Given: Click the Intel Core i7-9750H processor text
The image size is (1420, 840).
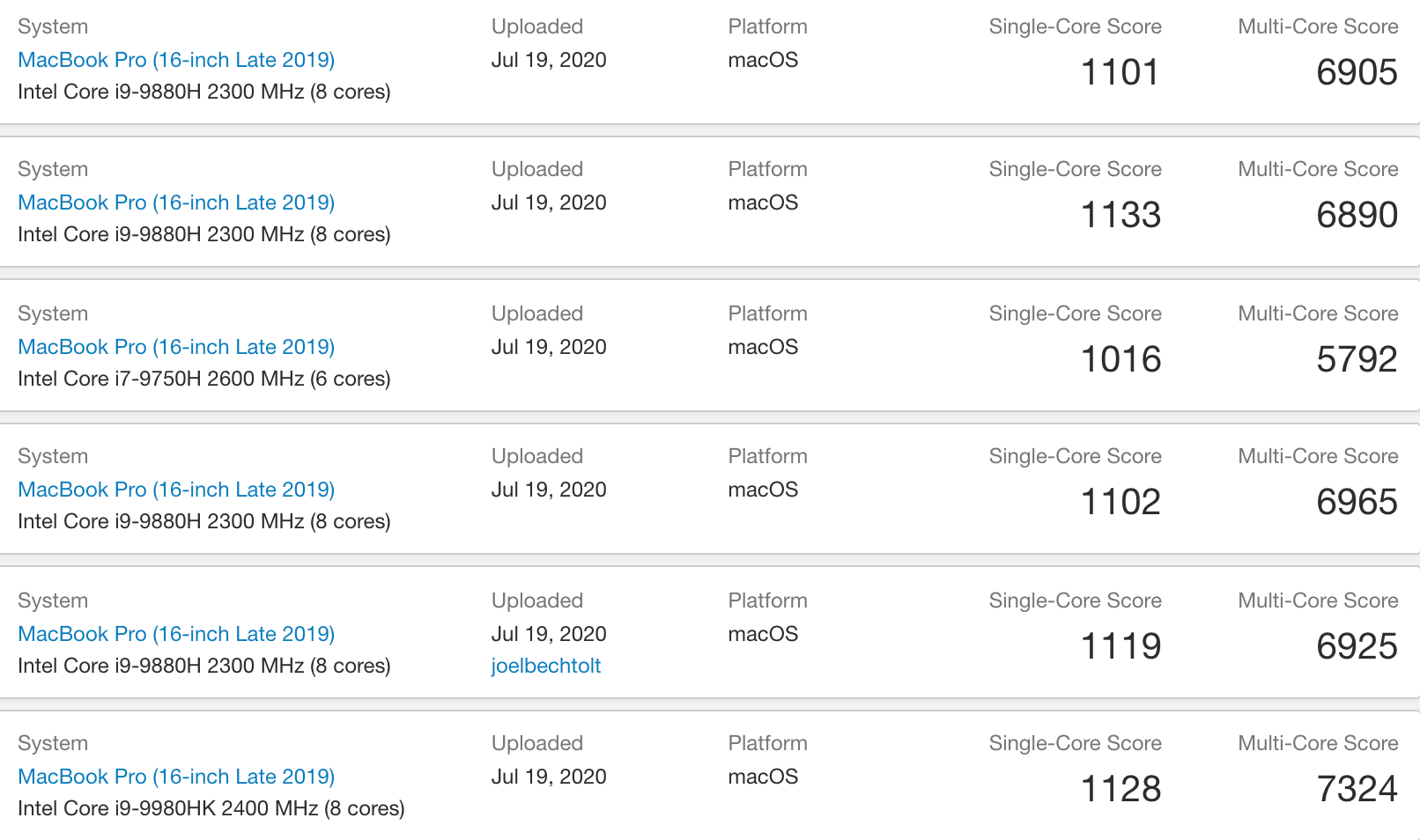Looking at the screenshot, I should tap(203, 379).
